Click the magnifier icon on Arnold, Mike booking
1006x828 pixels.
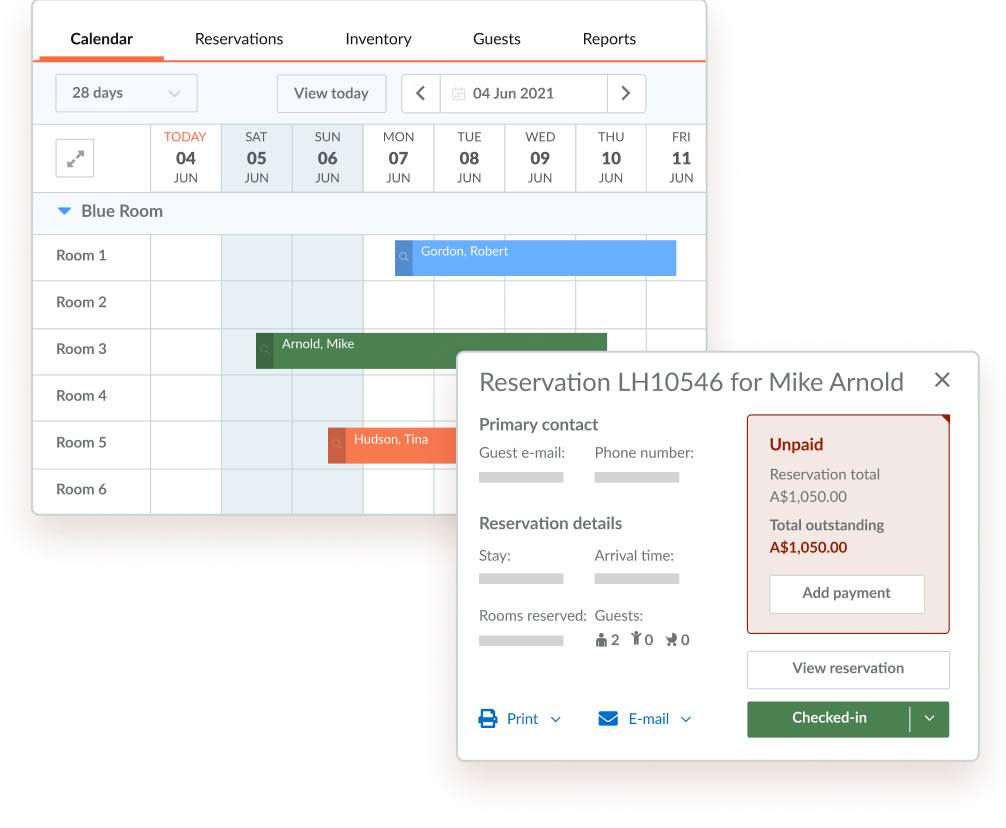point(265,351)
